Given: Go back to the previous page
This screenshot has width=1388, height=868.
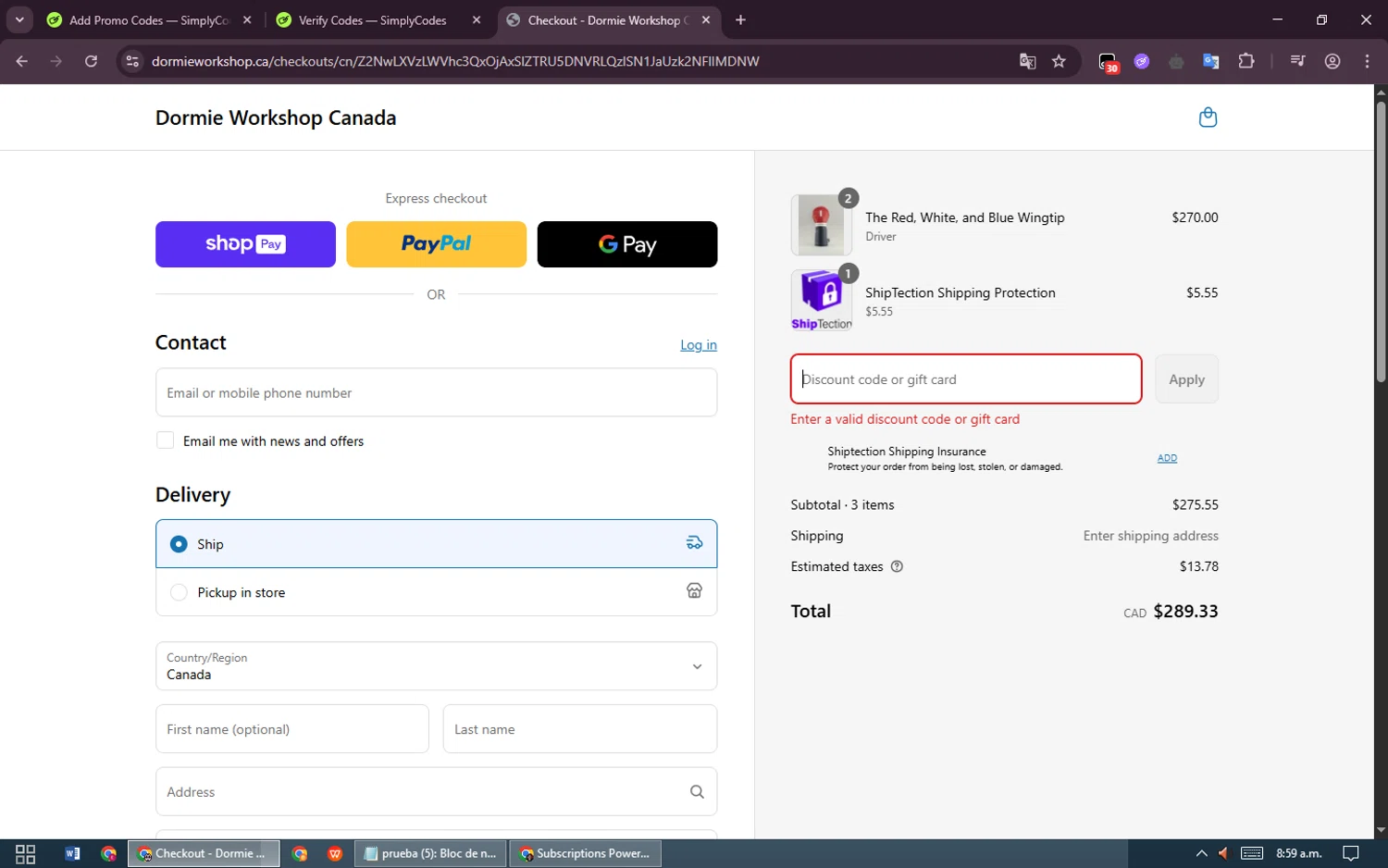Looking at the screenshot, I should point(22,61).
